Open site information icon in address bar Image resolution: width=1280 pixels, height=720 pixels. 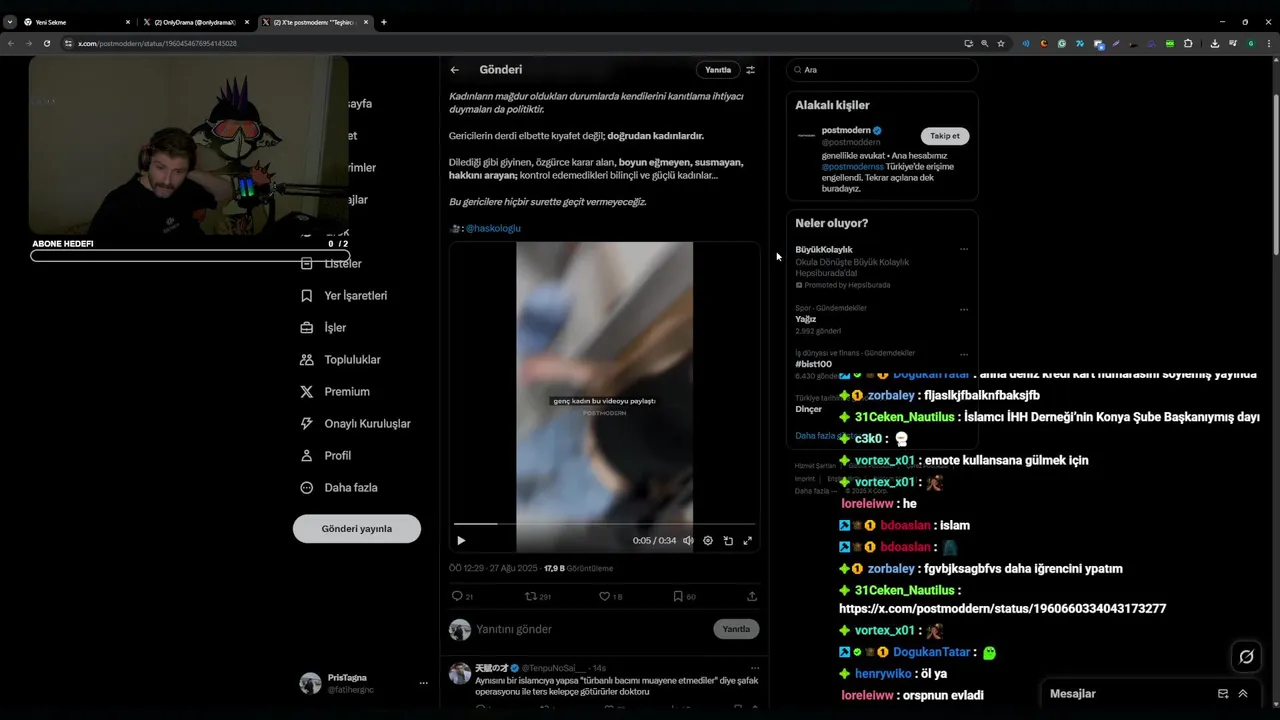tap(69, 44)
